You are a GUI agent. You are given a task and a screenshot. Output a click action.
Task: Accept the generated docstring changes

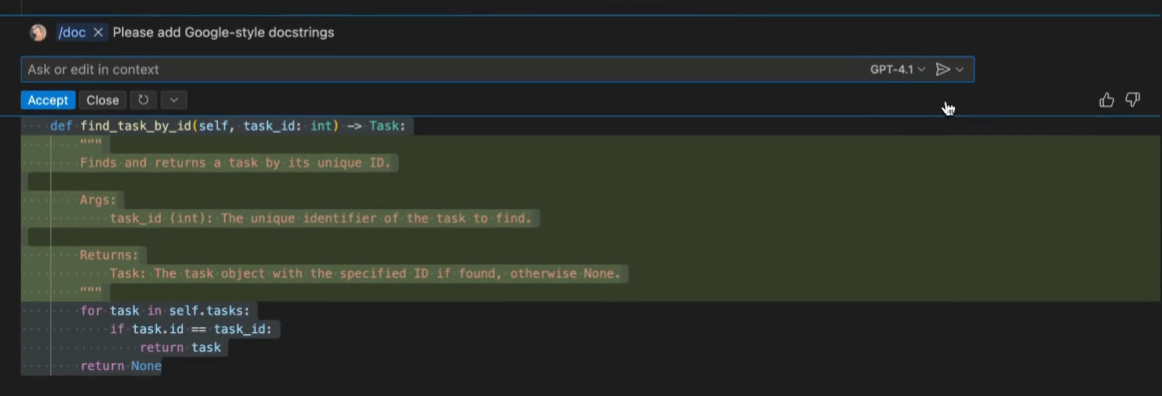tap(48, 100)
